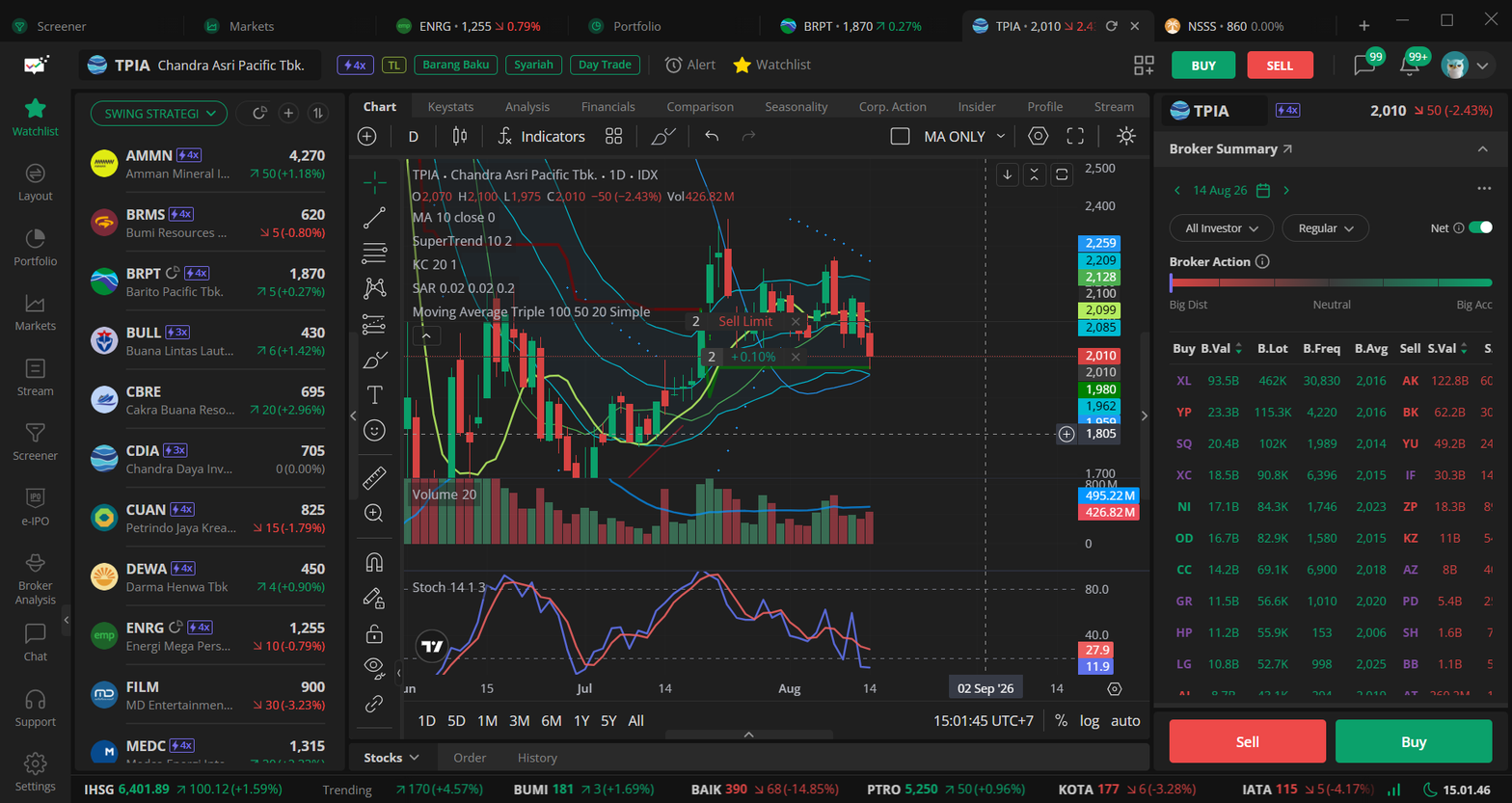This screenshot has width=1512, height=803.
Task: Open the indicator templates grid icon
Action: 613,137
